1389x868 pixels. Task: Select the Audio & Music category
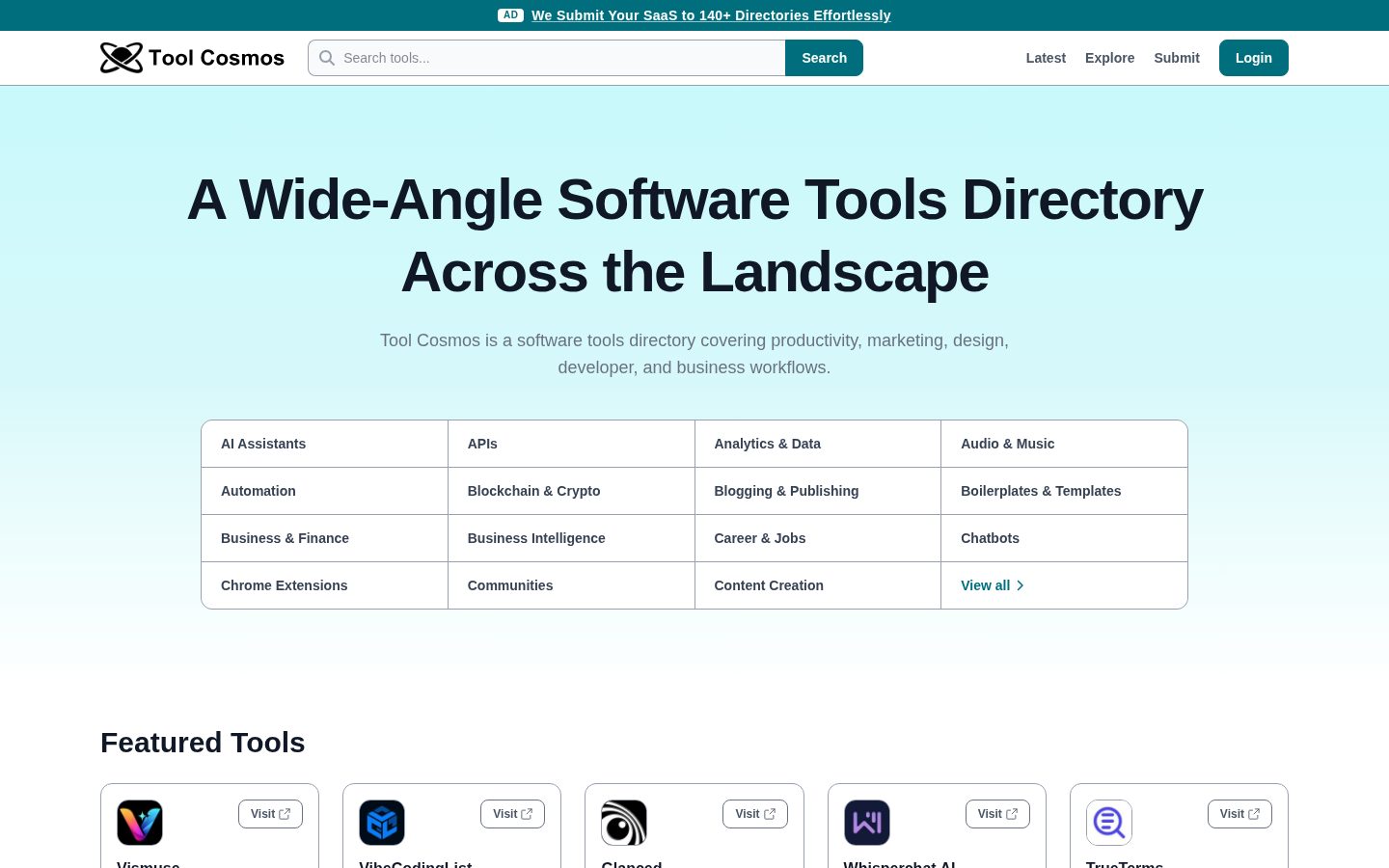tap(1064, 444)
